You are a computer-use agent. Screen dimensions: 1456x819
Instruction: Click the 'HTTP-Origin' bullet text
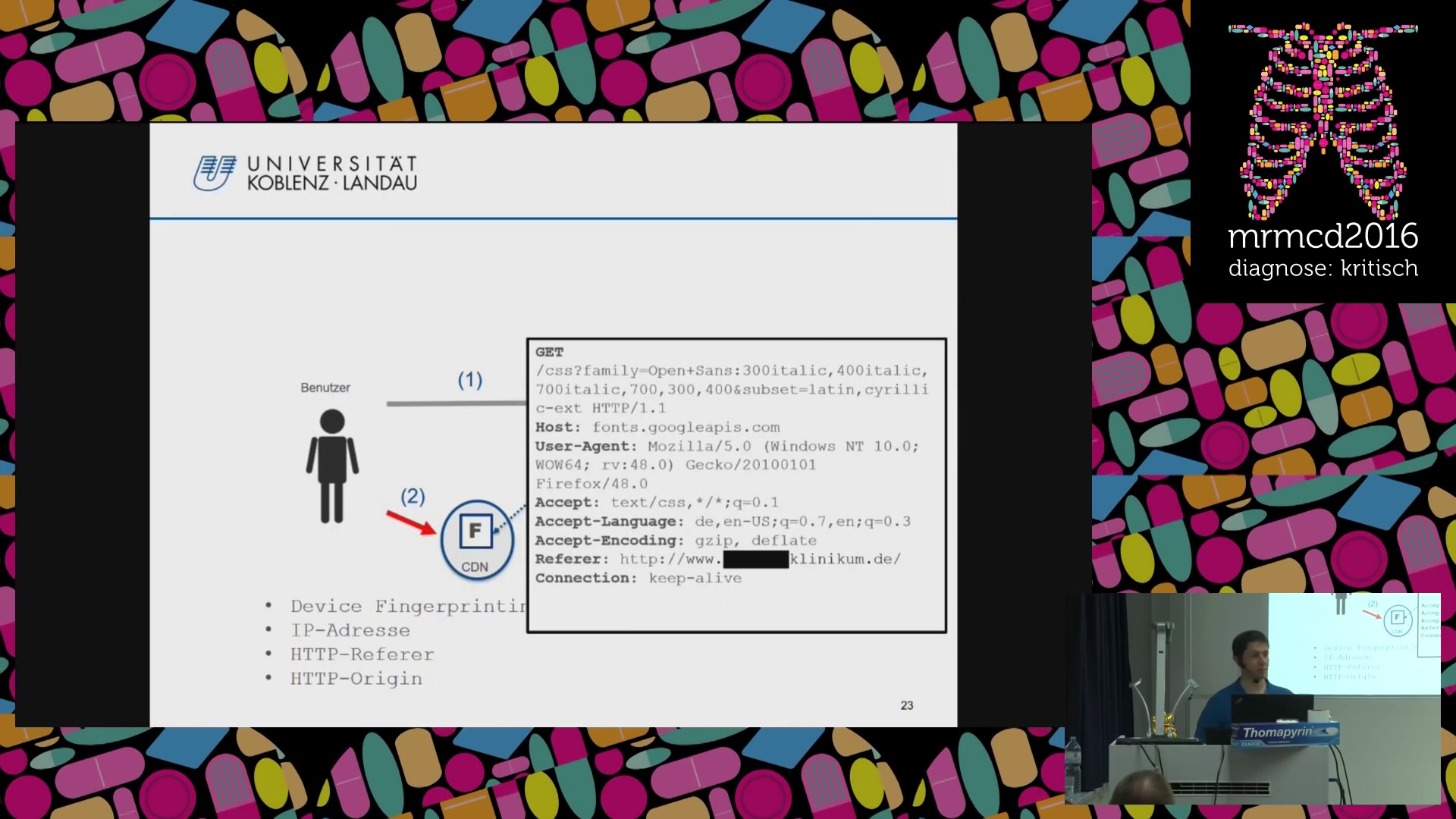point(356,679)
